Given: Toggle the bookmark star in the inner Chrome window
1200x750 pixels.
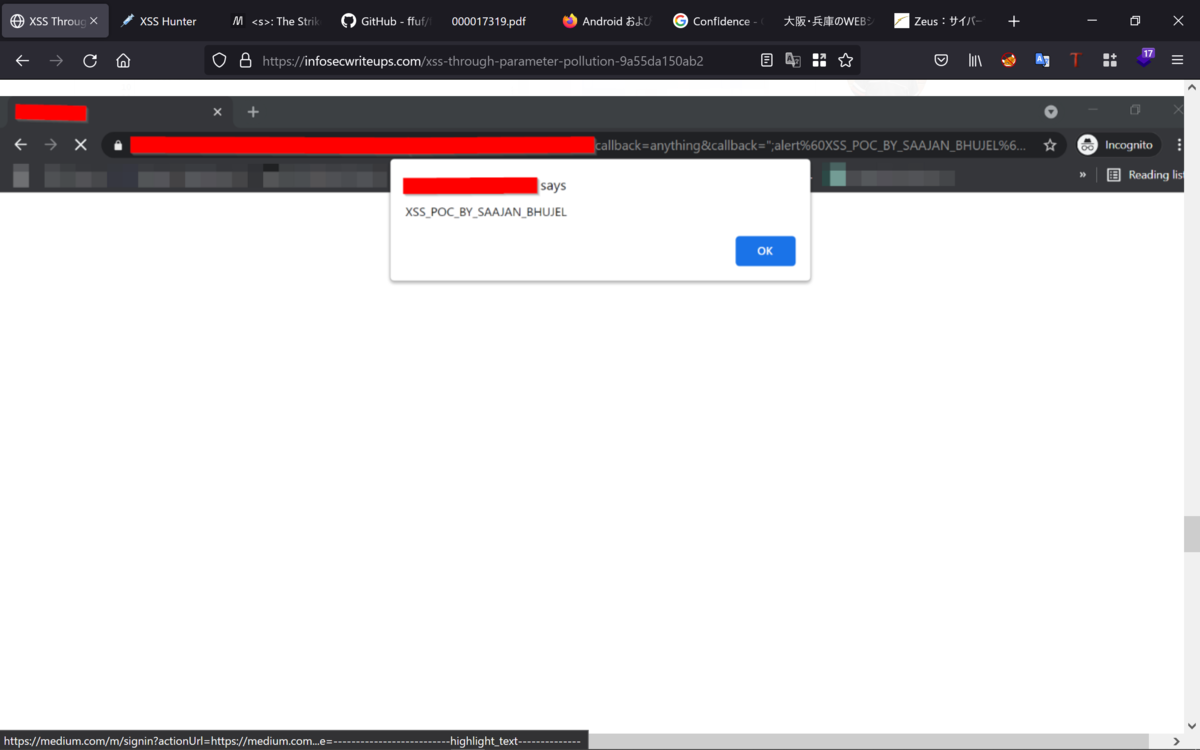Looking at the screenshot, I should coord(1051,144).
